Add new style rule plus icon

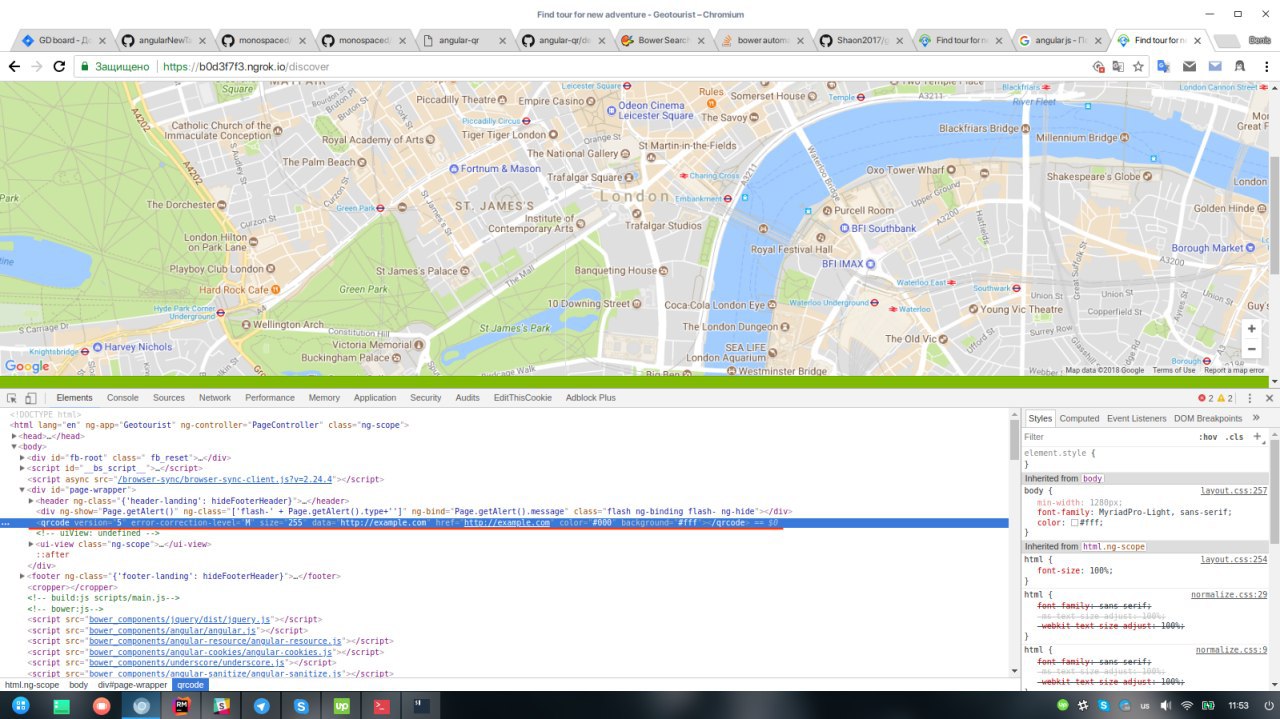(x=1258, y=436)
